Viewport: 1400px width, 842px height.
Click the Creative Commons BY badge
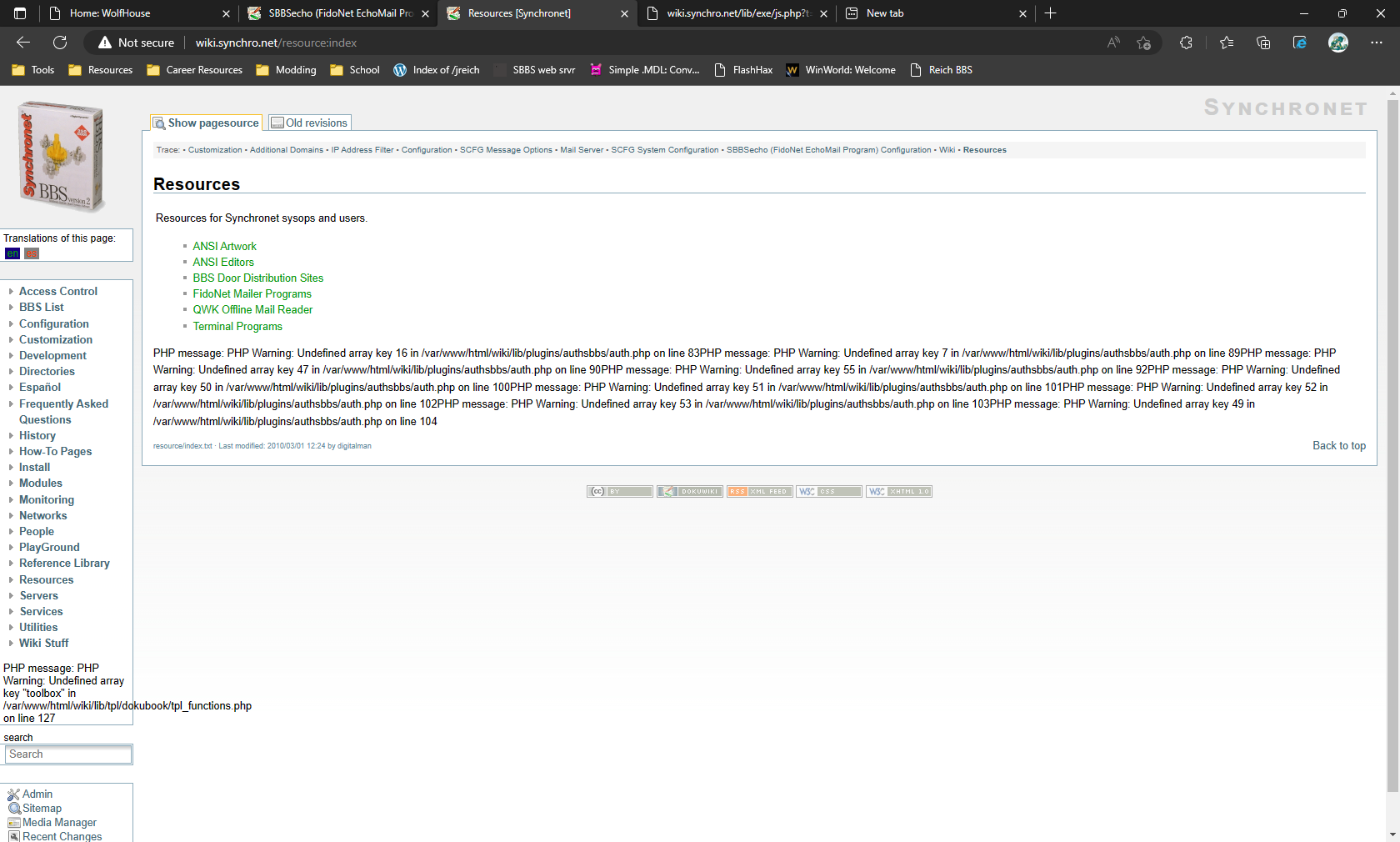(619, 492)
